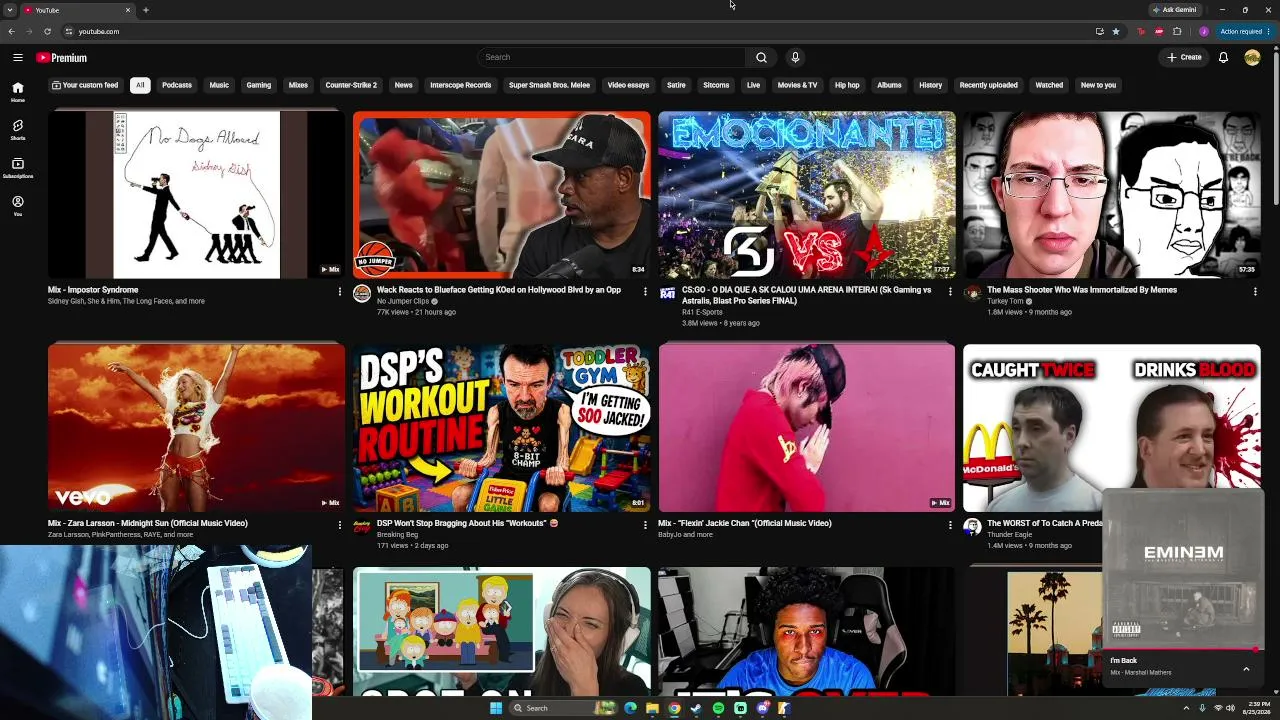This screenshot has width=1280, height=720.
Task: Open more options for Impostor Syndrome mix
Action: [340, 291]
